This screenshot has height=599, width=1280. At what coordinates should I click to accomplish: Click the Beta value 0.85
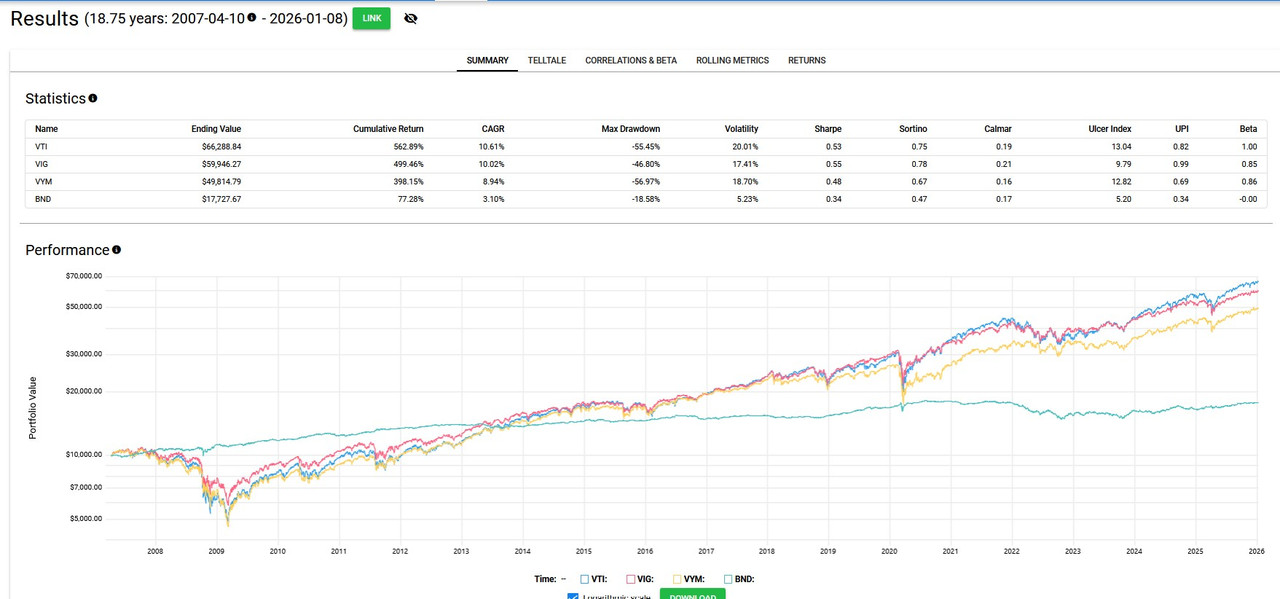[1248, 164]
